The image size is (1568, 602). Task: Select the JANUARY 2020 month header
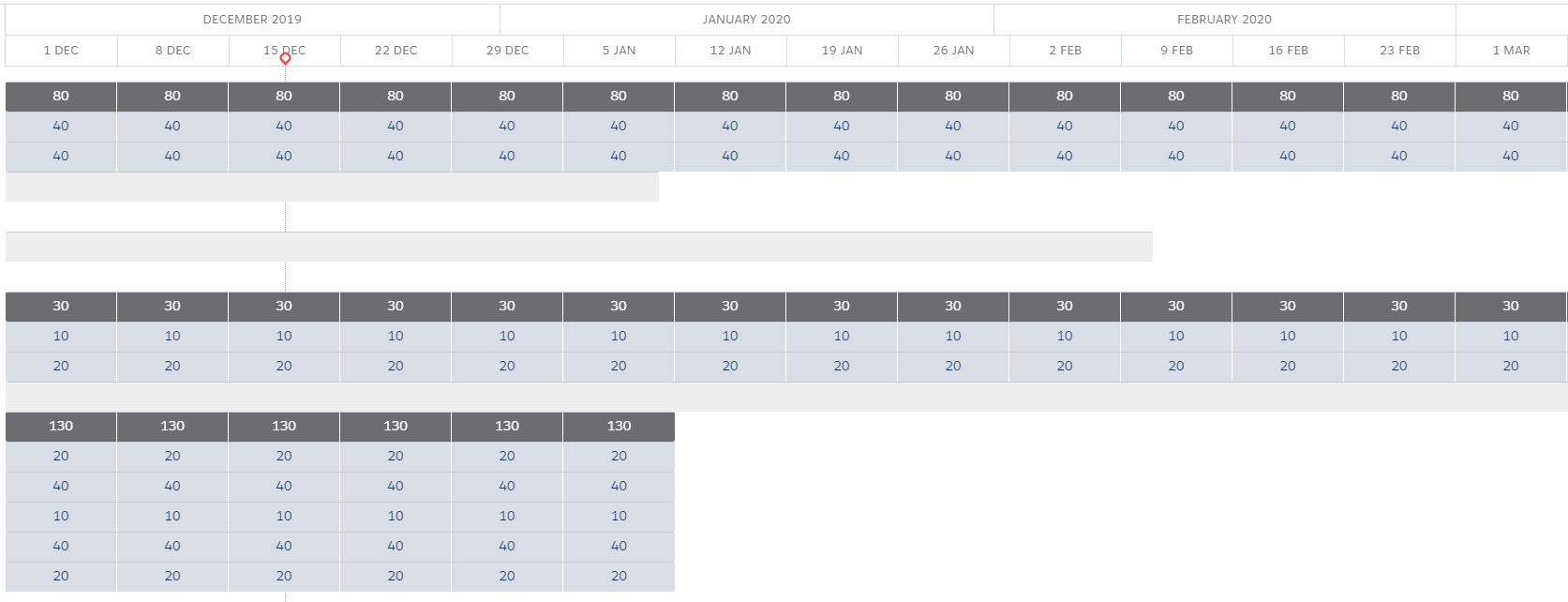point(746,20)
